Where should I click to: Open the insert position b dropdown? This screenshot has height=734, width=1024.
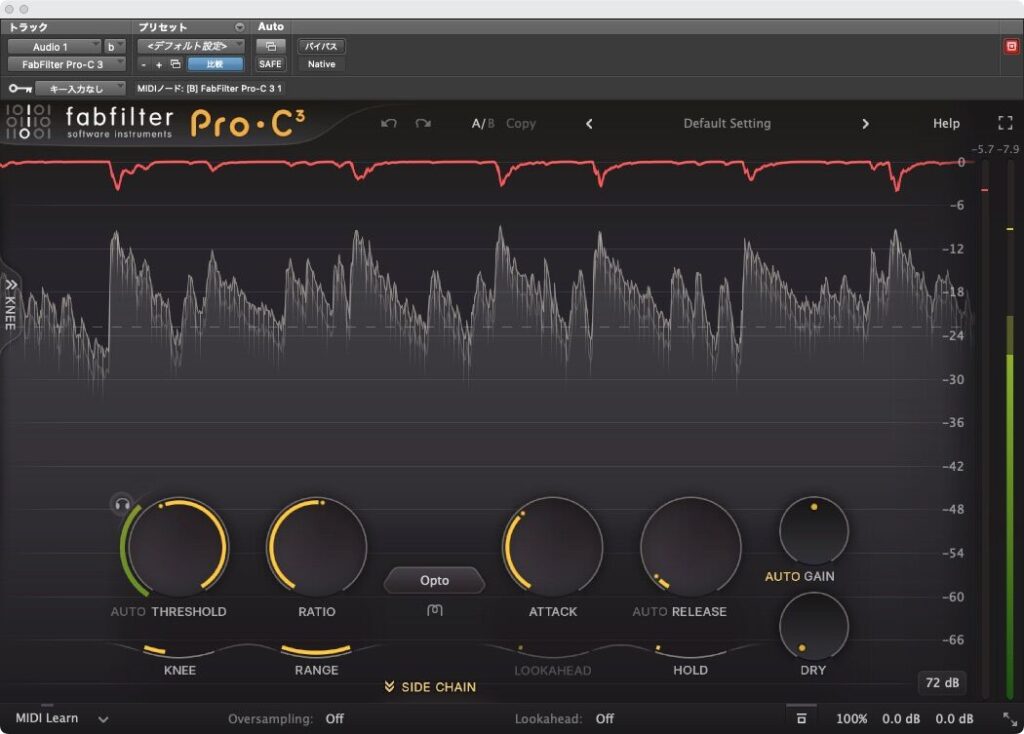tap(114, 46)
